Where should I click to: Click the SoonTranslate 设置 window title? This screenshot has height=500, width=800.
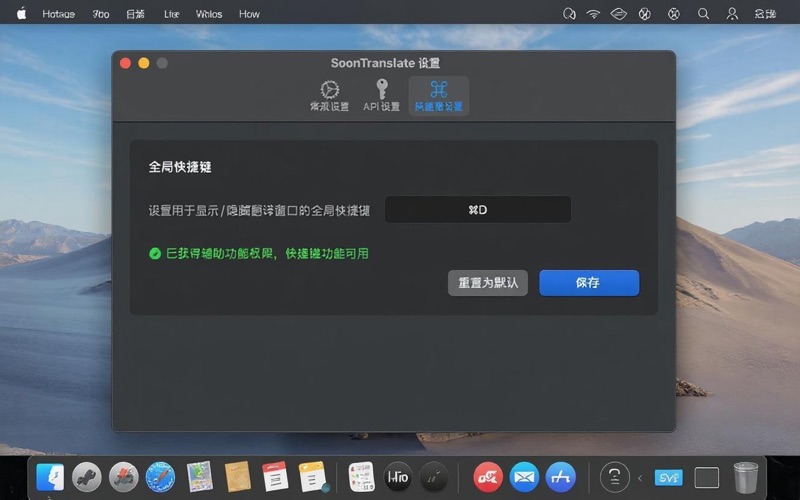click(385, 63)
